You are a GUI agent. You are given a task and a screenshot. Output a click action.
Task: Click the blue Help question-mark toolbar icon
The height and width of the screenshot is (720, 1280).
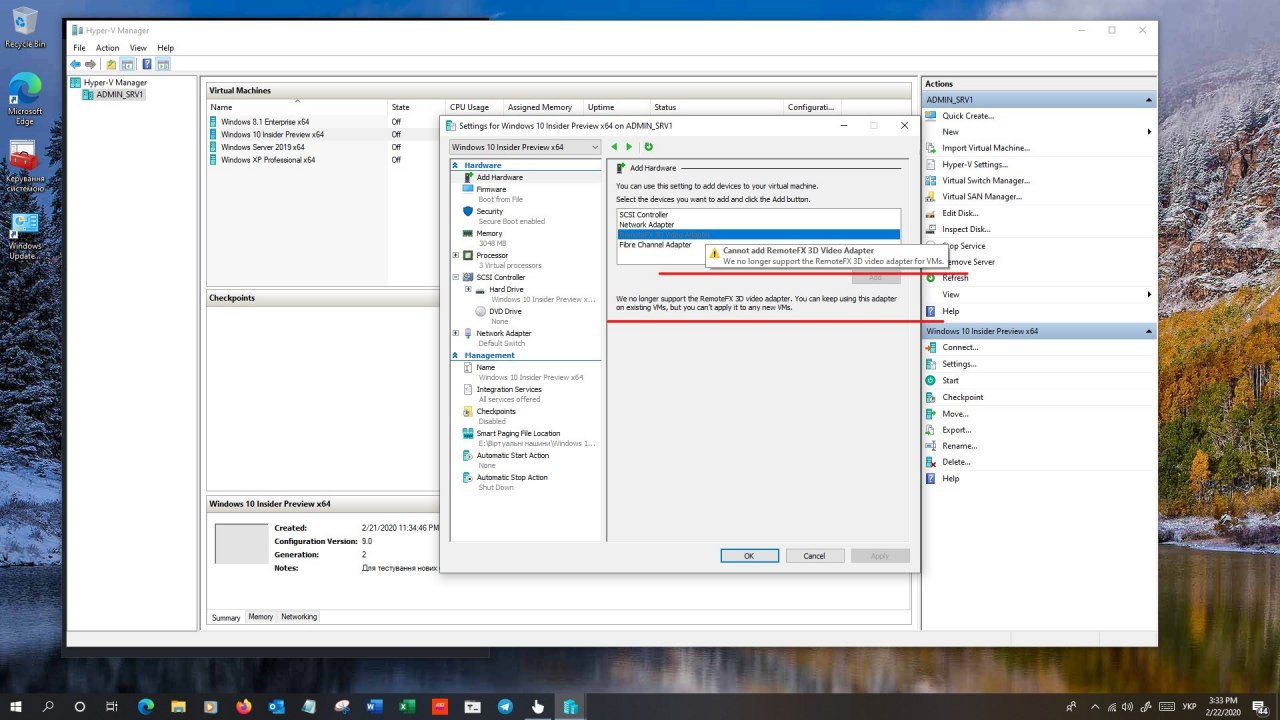(147, 64)
